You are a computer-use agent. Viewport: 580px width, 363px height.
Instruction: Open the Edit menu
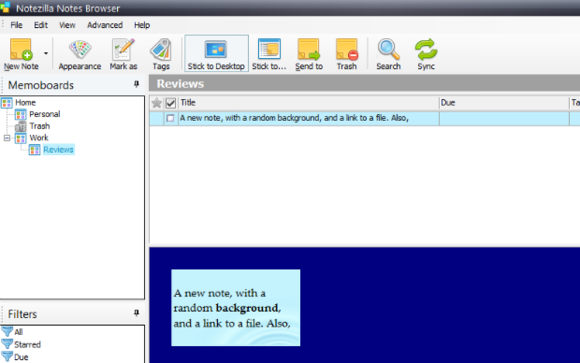point(41,25)
